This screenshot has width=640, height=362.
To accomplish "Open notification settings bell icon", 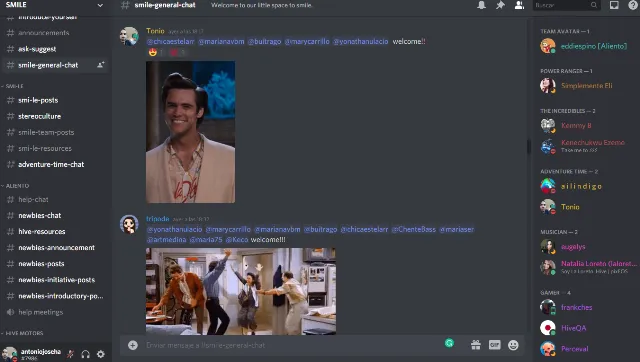I will [481, 5].
